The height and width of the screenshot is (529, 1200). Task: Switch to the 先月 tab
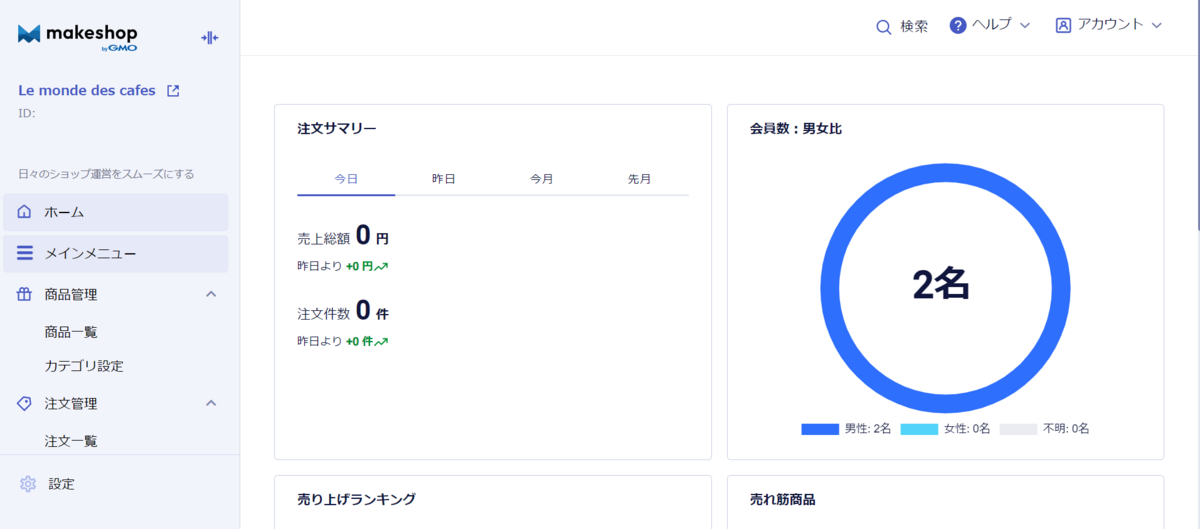[x=640, y=179]
